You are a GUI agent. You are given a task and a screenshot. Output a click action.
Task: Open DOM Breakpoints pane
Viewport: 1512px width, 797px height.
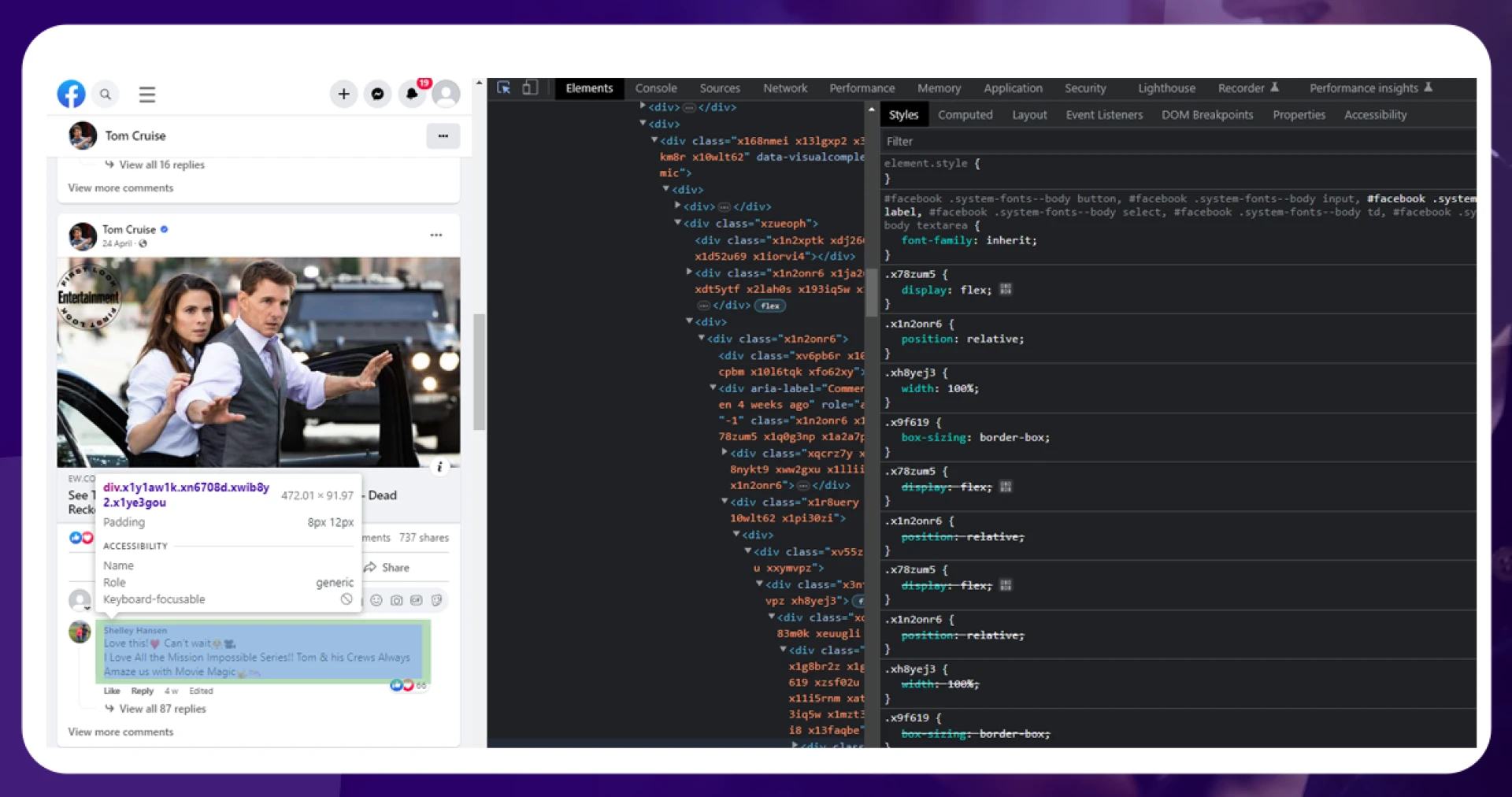click(x=1207, y=115)
